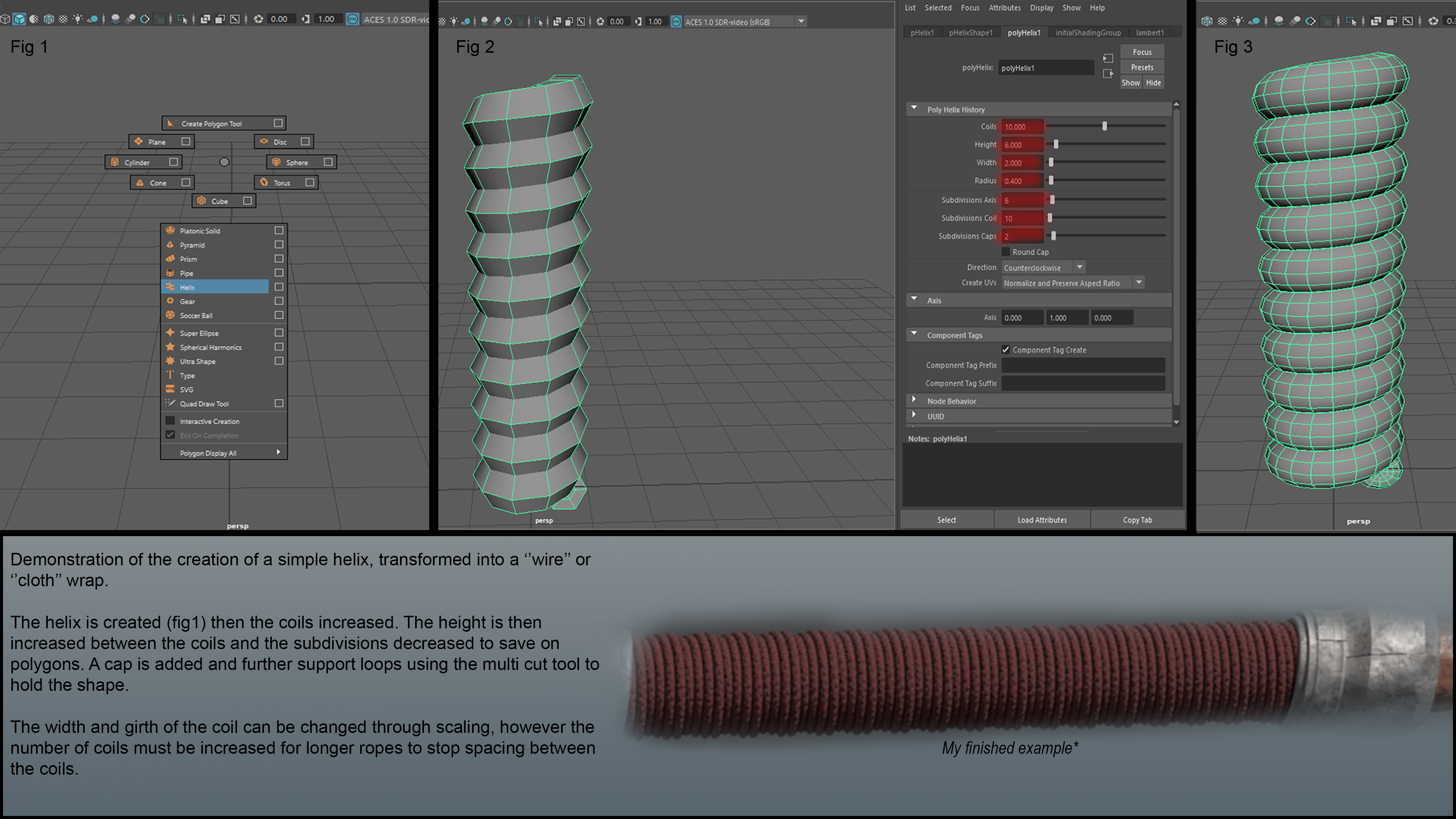Click the Sphere primitive icon
The image size is (1456, 819).
coord(276,162)
